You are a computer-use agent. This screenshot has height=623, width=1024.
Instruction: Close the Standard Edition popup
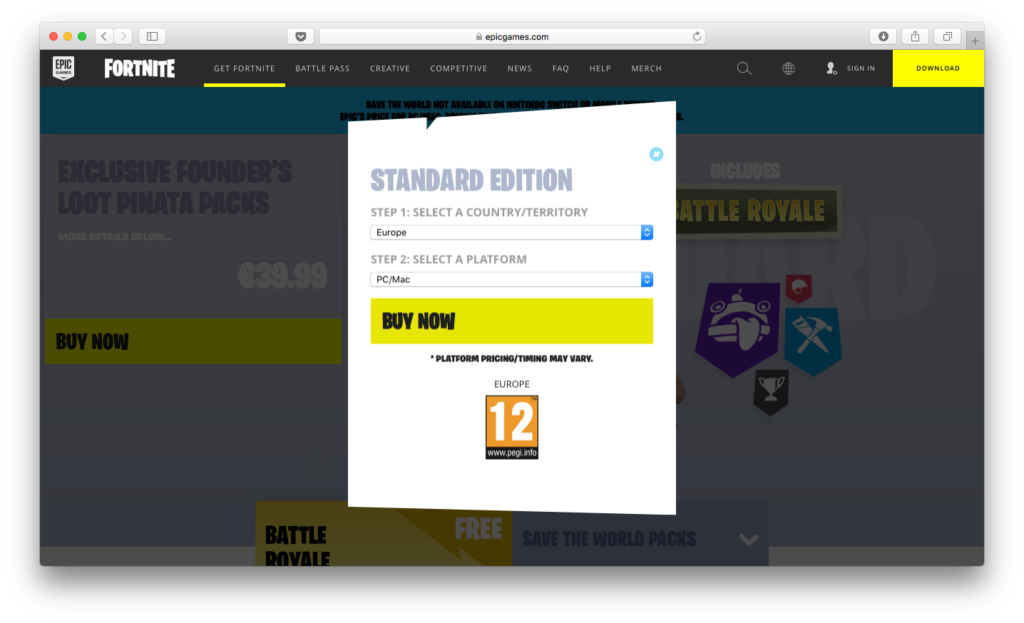656,154
